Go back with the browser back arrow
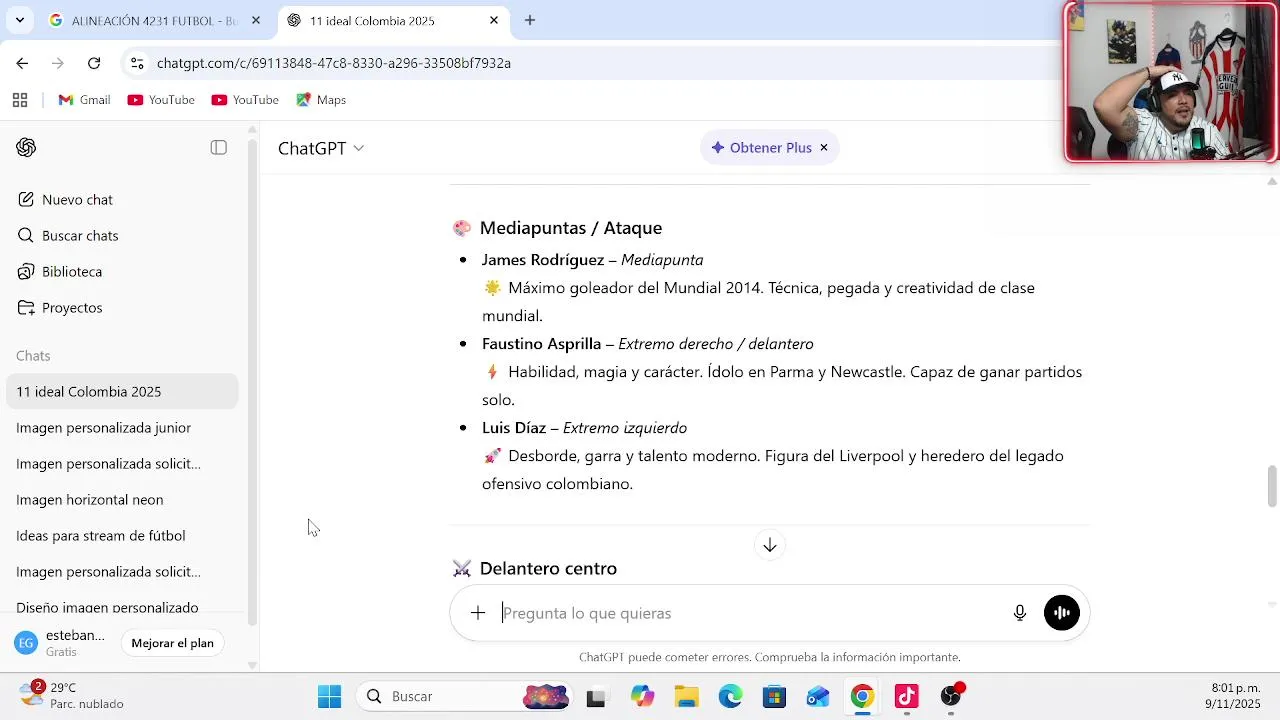The width and height of the screenshot is (1280, 720). click(22, 63)
